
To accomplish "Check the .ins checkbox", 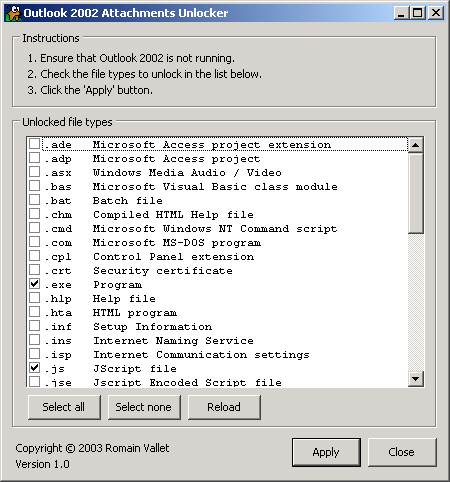I will (35, 340).
